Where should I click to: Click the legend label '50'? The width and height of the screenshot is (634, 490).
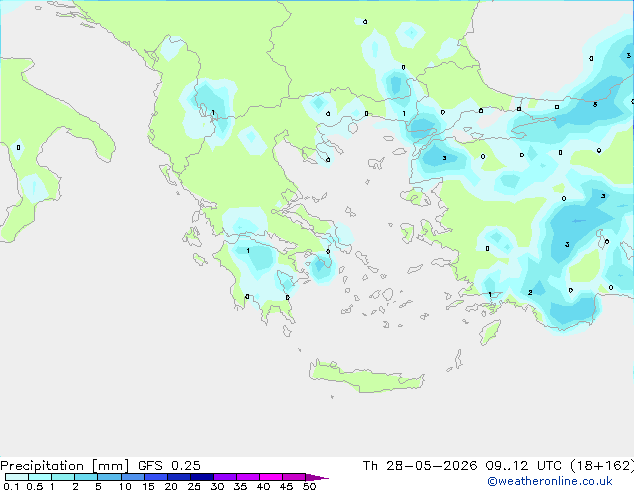point(309,486)
